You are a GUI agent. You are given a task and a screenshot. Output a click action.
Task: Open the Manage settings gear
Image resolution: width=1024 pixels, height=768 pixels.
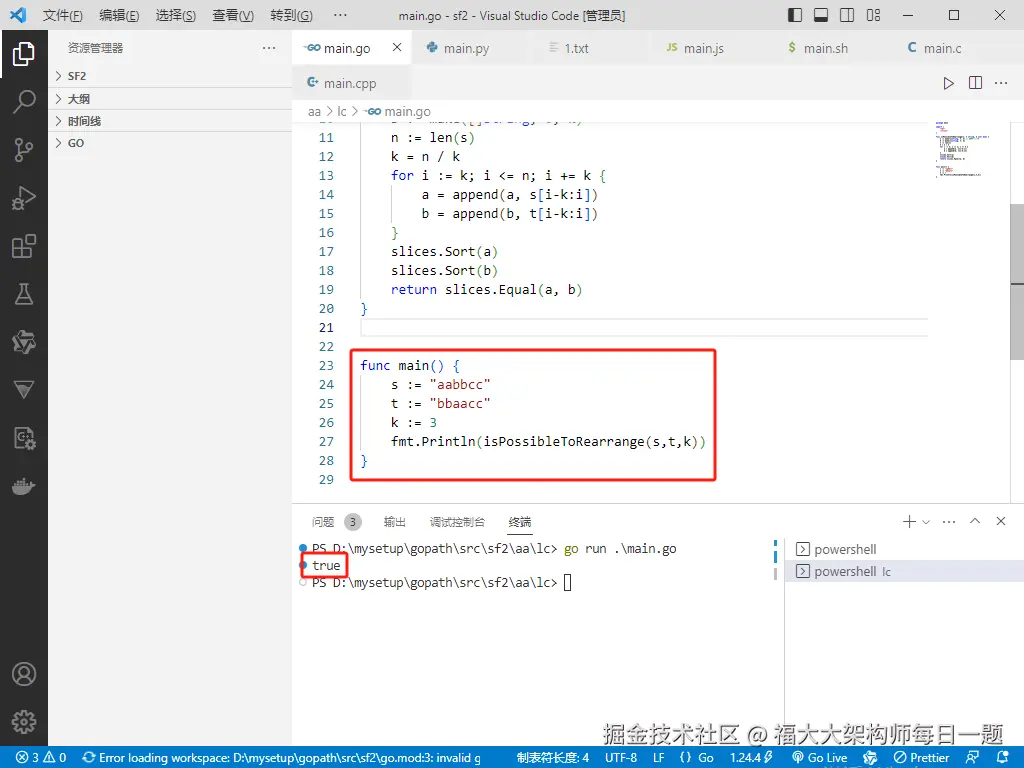pos(24,722)
